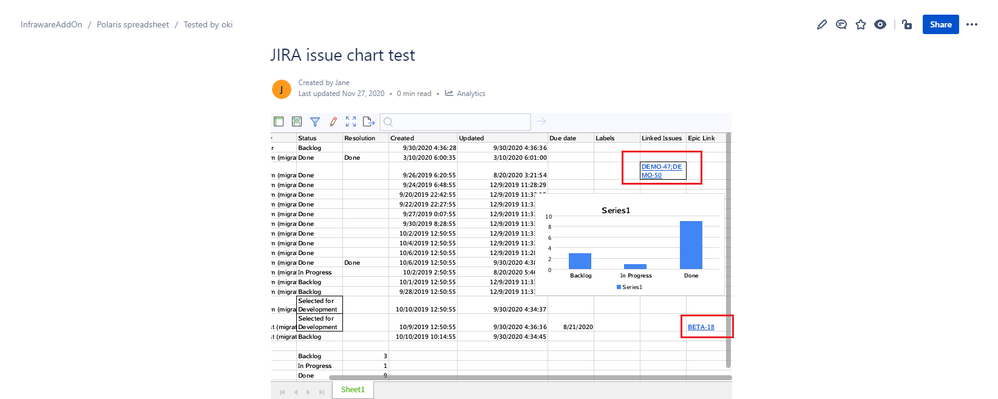Click the freeze panes sheet icon

click(x=278, y=122)
